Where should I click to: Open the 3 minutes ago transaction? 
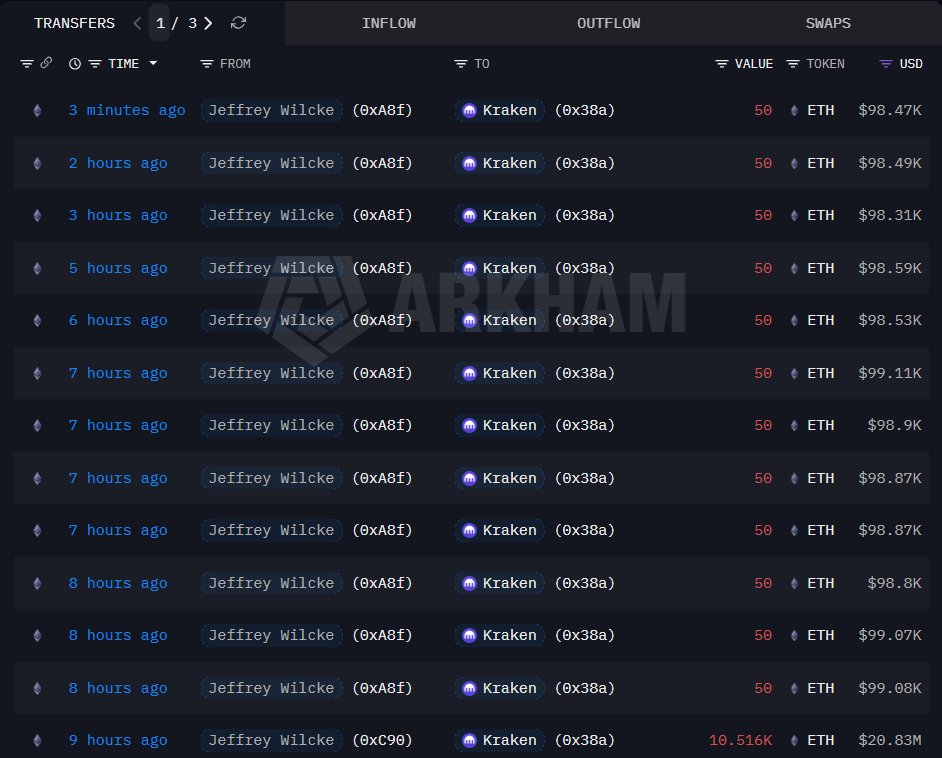coord(127,111)
